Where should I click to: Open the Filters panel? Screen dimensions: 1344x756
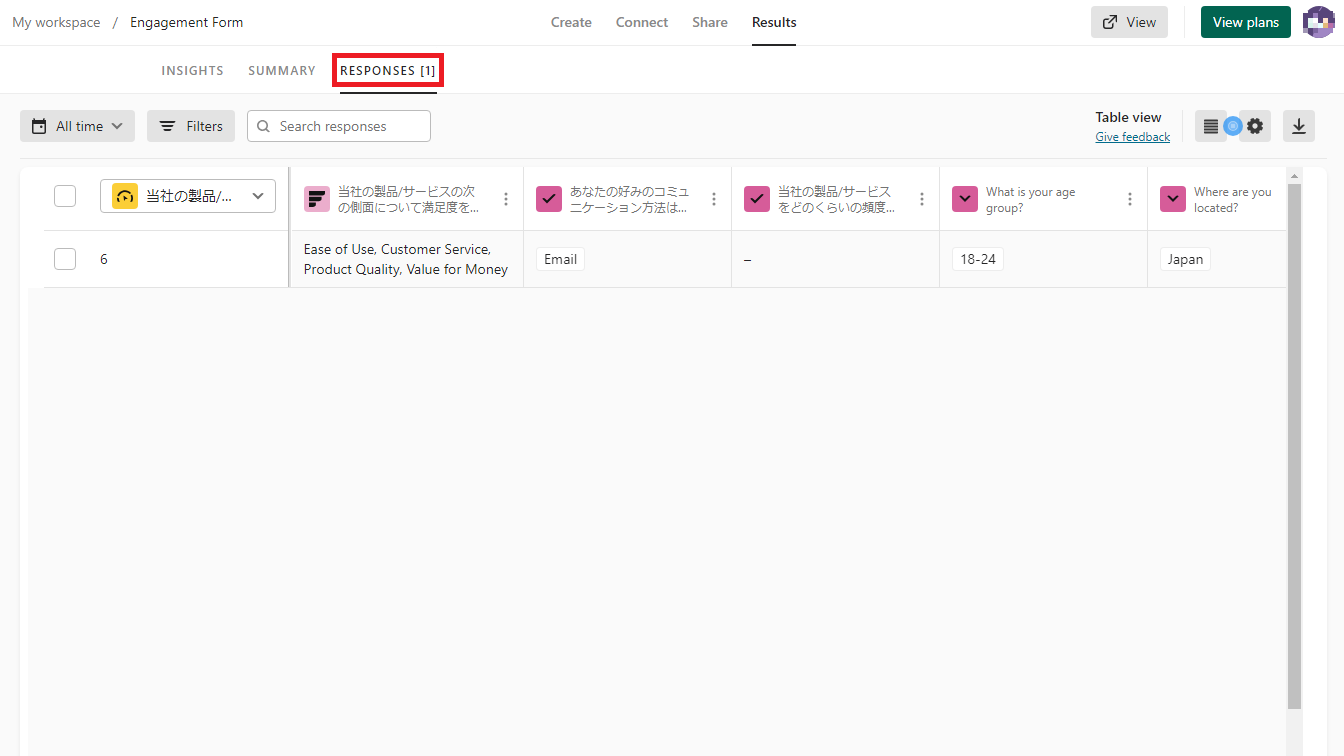coord(191,126)
